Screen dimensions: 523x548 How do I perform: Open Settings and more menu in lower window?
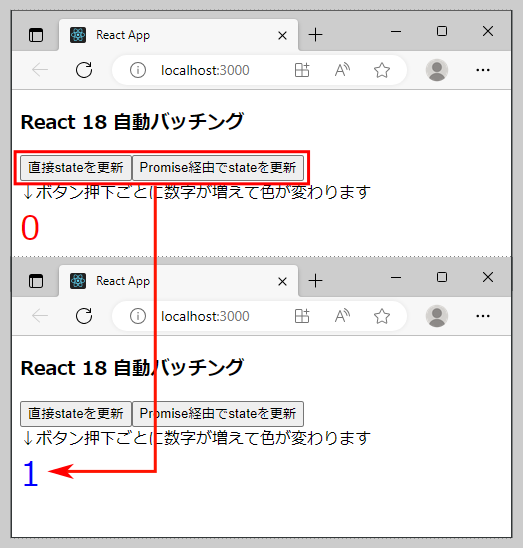click(x=483, y=316)
